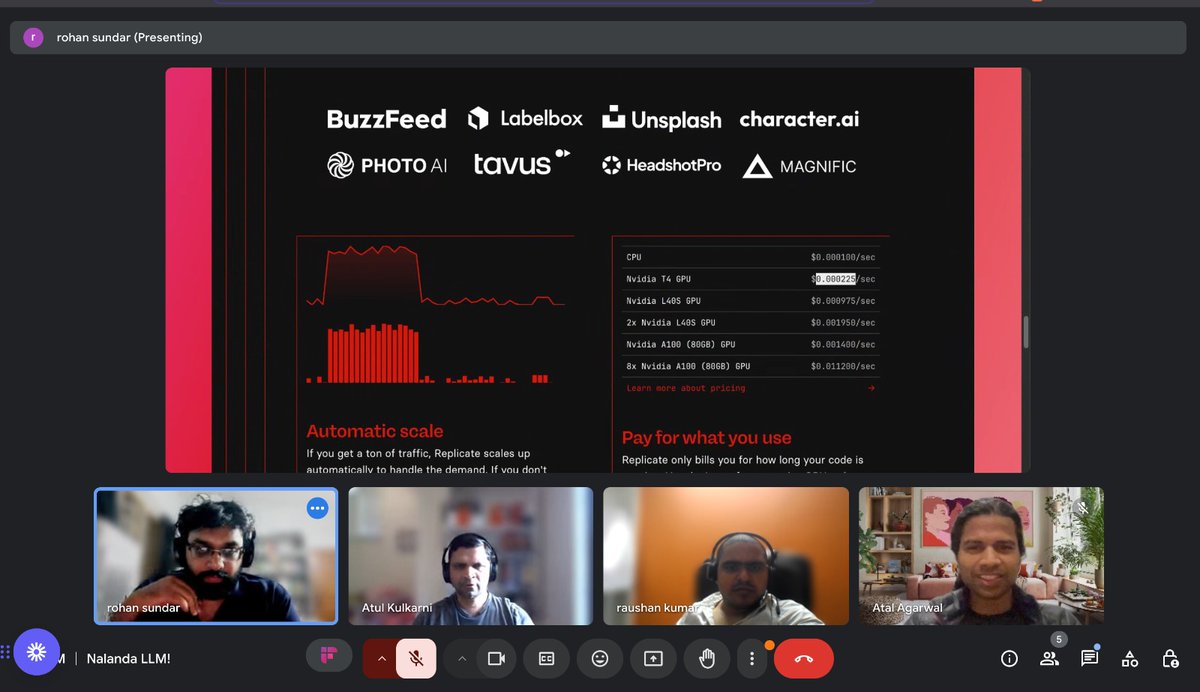
Task: Click the purple round asterisk extension button
Action: coord(37,652)
